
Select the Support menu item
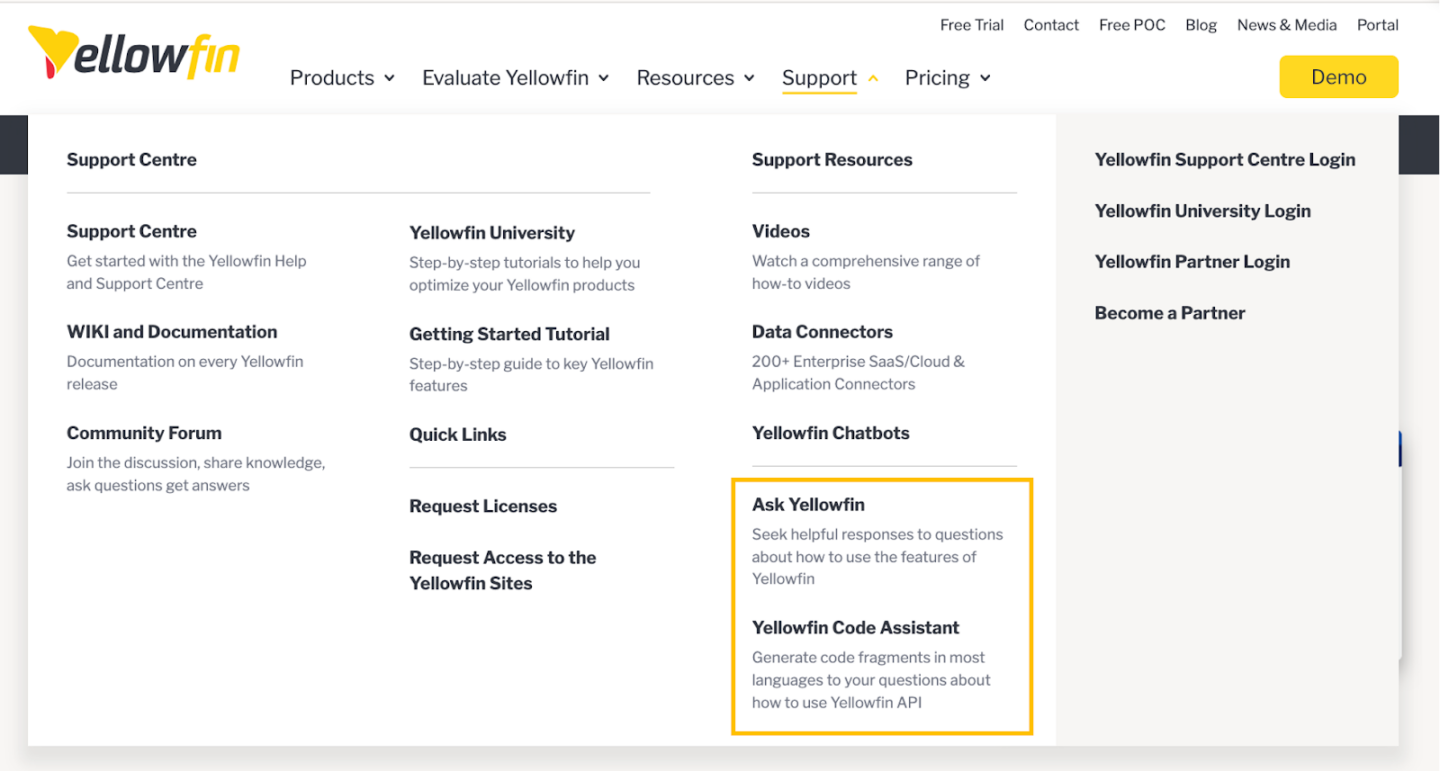(x=819, y=77)
